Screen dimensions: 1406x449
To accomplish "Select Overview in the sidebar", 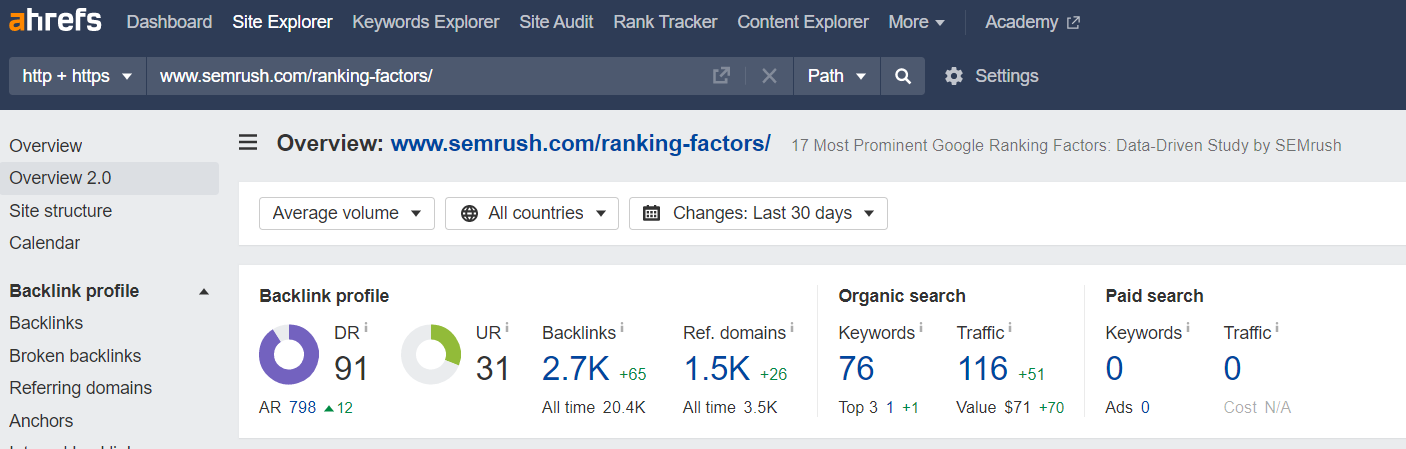I will (46, 146).
